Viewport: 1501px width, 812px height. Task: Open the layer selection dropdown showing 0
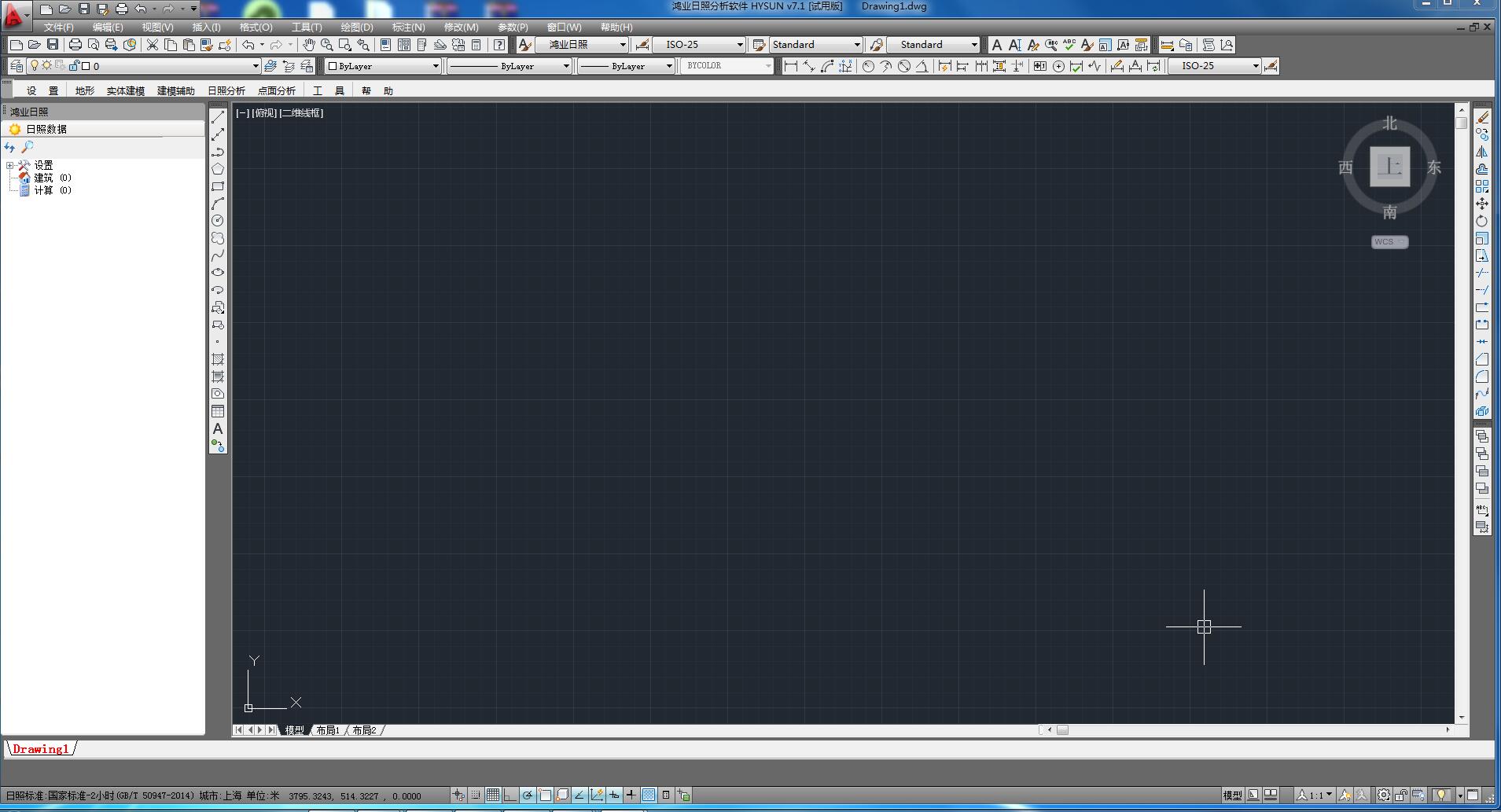pyautogui.click(x=144, y=66)
